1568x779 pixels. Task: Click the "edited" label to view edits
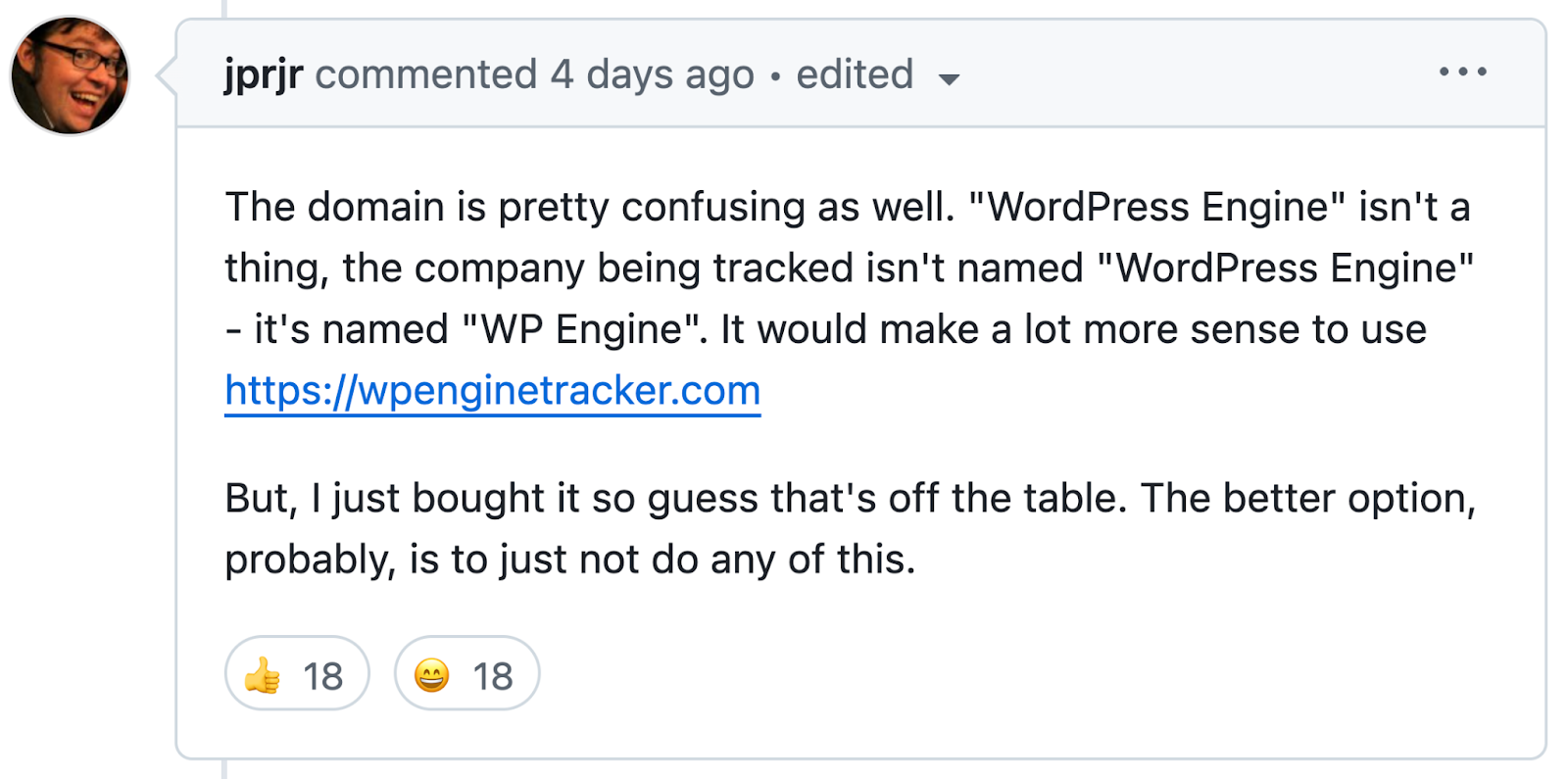(x=855, y=74)
